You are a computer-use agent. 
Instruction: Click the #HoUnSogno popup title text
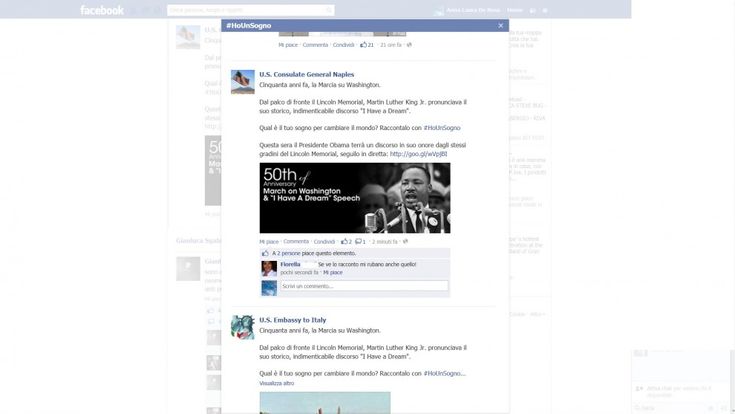point(248,26)
